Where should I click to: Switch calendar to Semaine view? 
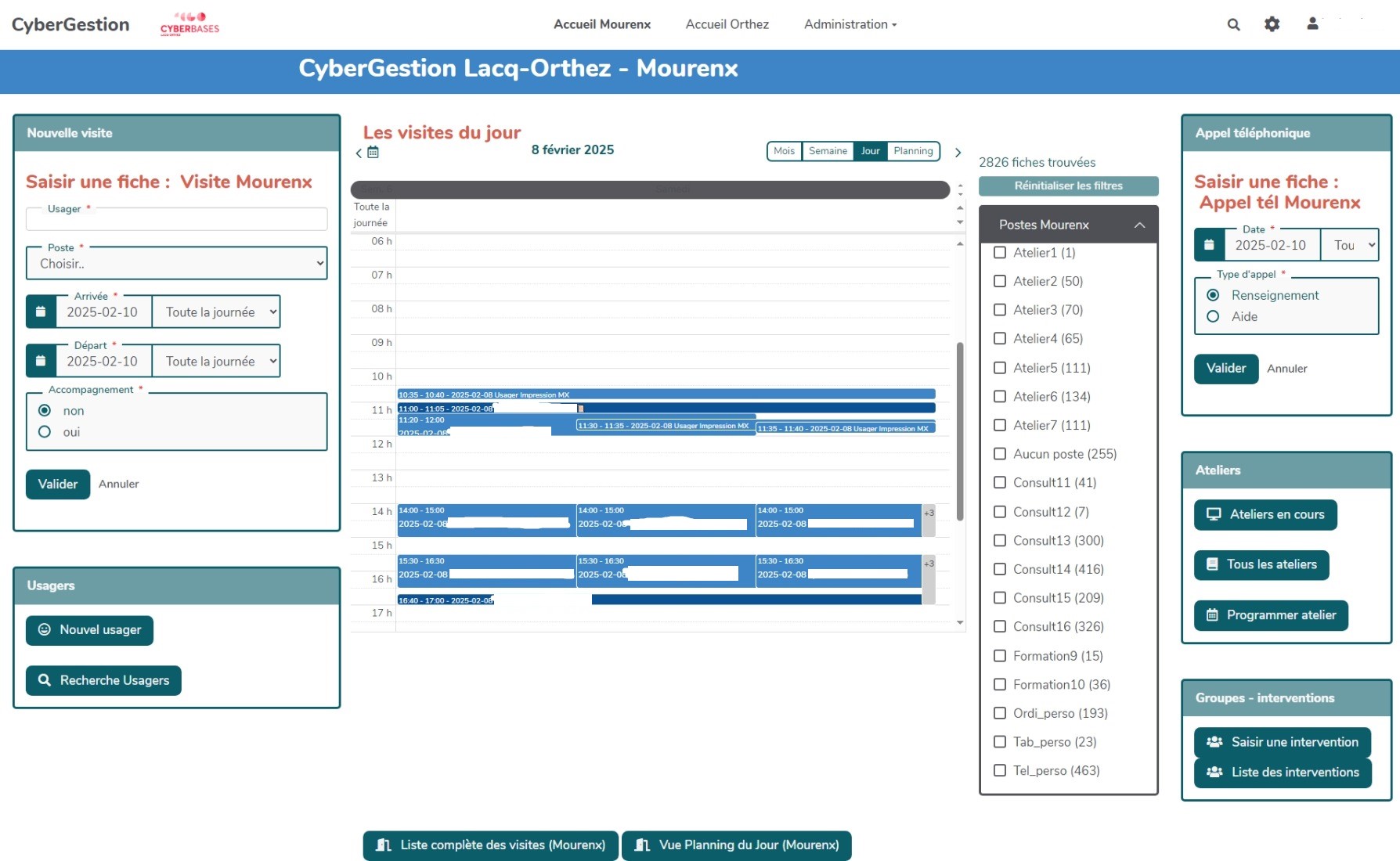tap(828, 151)
